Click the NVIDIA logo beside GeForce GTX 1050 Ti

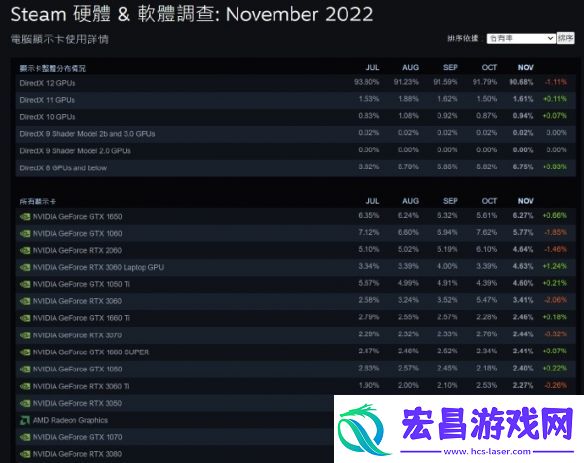pos(25,284)
